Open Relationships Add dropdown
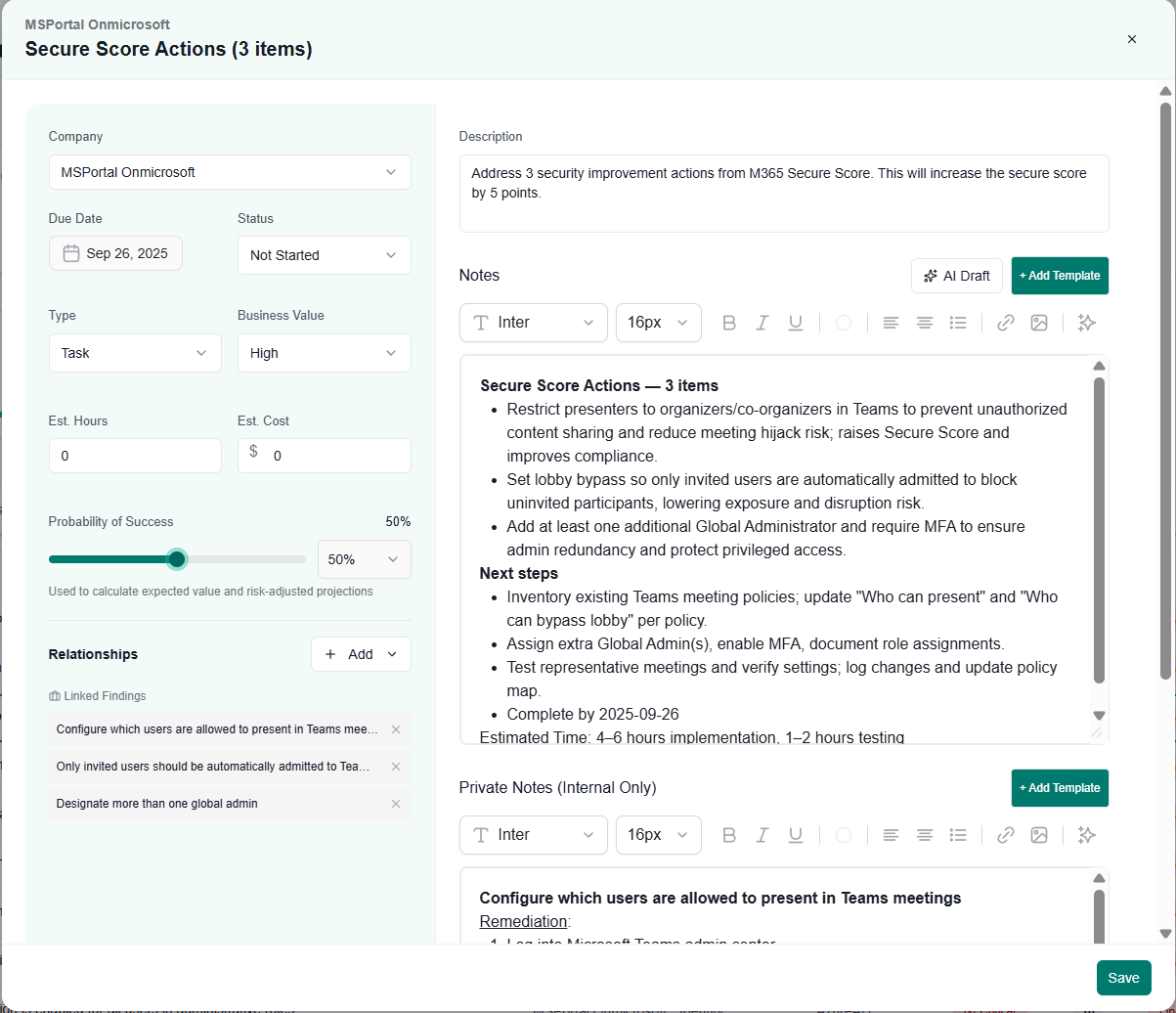 click(x=361, y=654)
